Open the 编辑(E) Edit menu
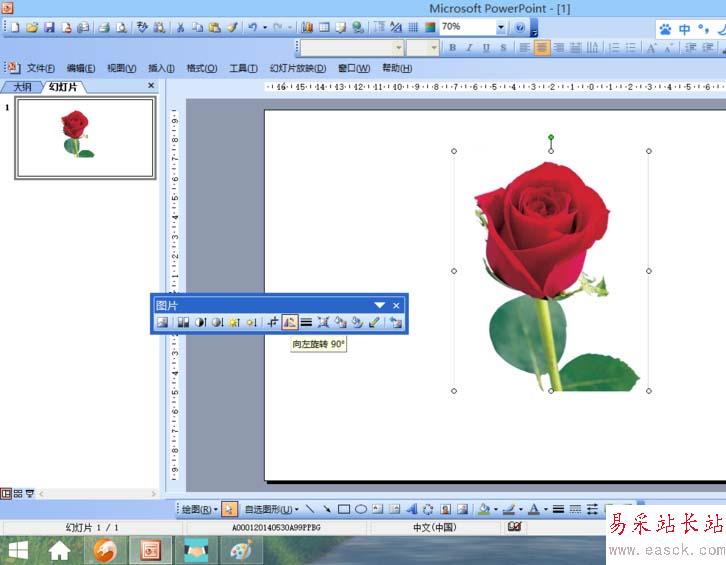The image size is (726, 565). [x=81, y=69]
